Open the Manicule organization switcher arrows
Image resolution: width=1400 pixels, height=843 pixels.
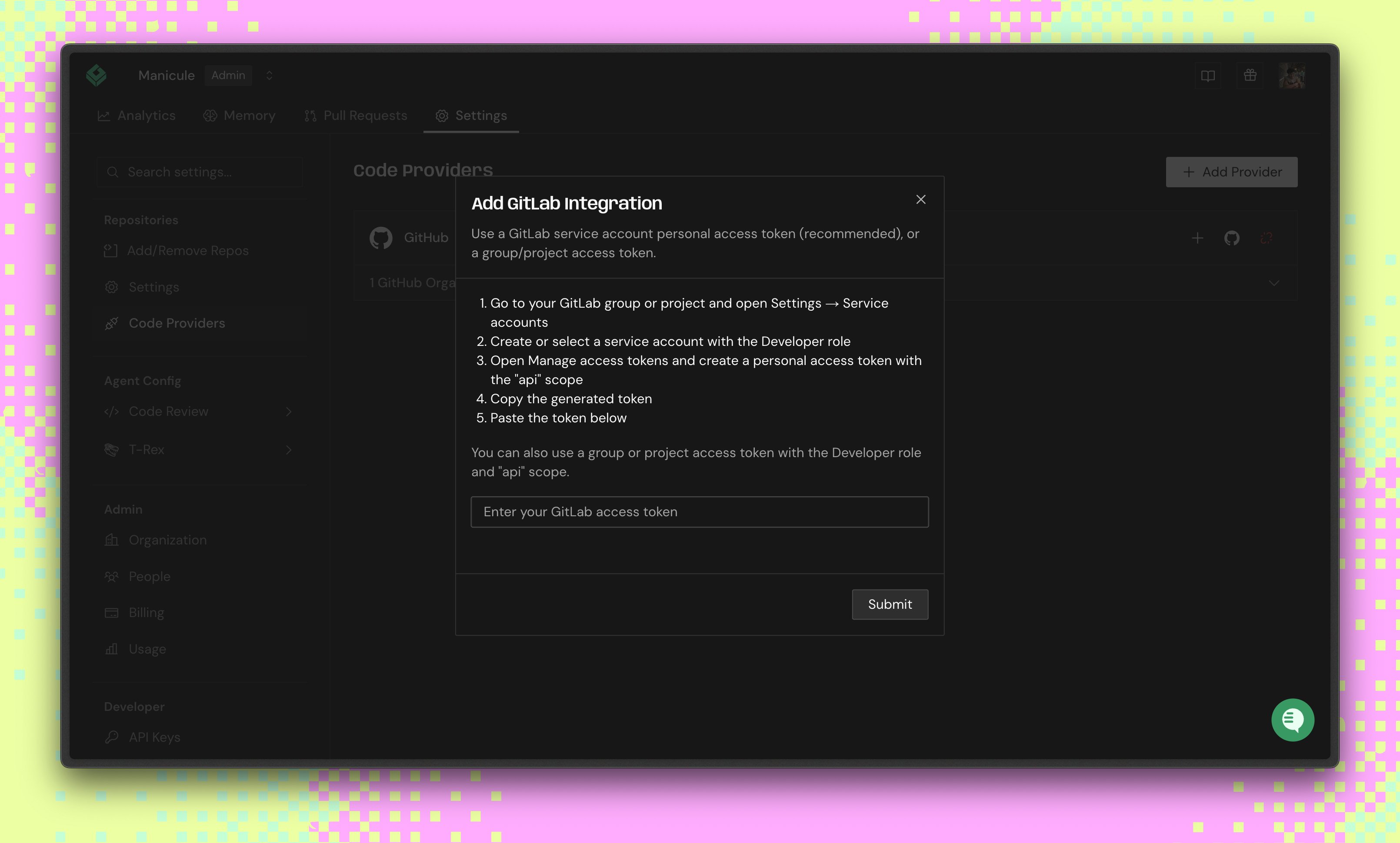pyautogui.click(x=269, y=76)
